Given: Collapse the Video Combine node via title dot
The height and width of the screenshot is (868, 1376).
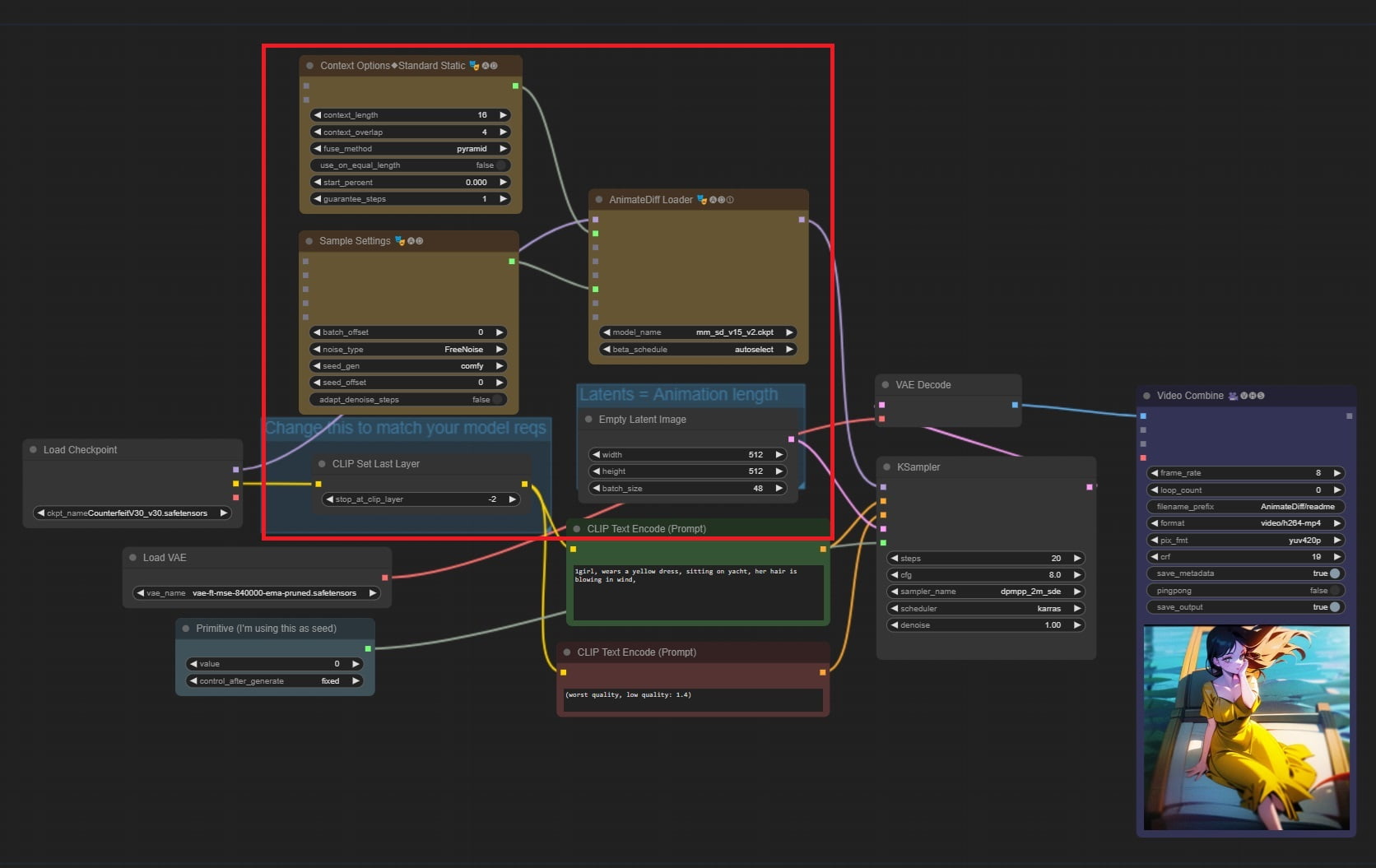Looking at the screenshot, I should pos(1146,396).
